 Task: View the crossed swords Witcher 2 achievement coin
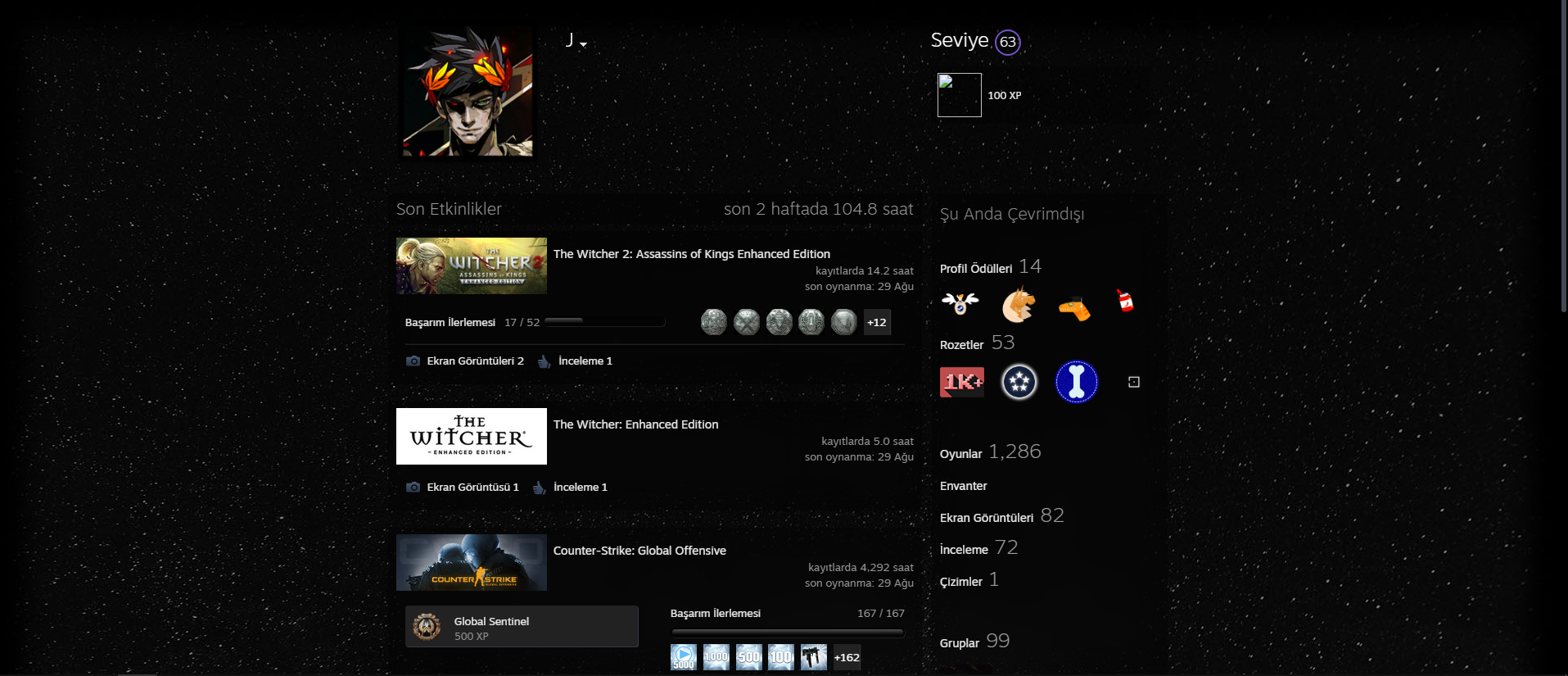(747, 322)
